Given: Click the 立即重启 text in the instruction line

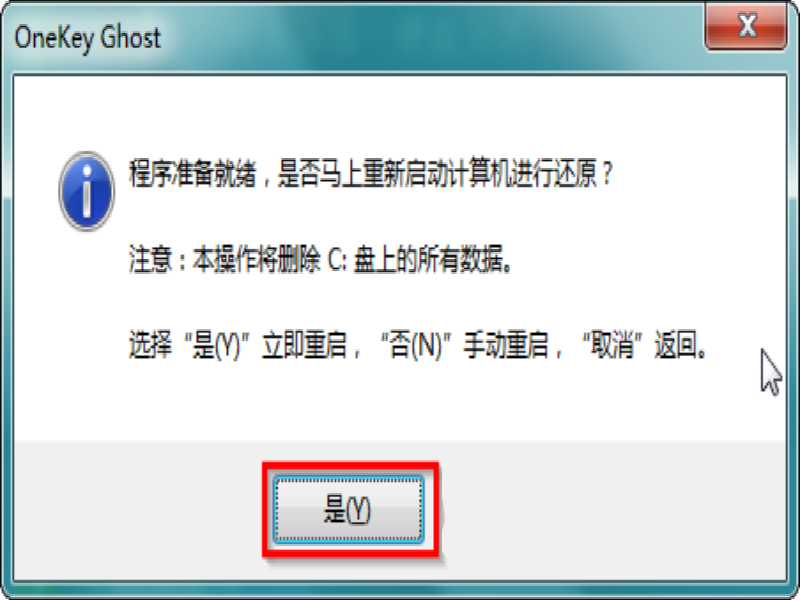Looking at the screenshot, I should coord(305,345).
